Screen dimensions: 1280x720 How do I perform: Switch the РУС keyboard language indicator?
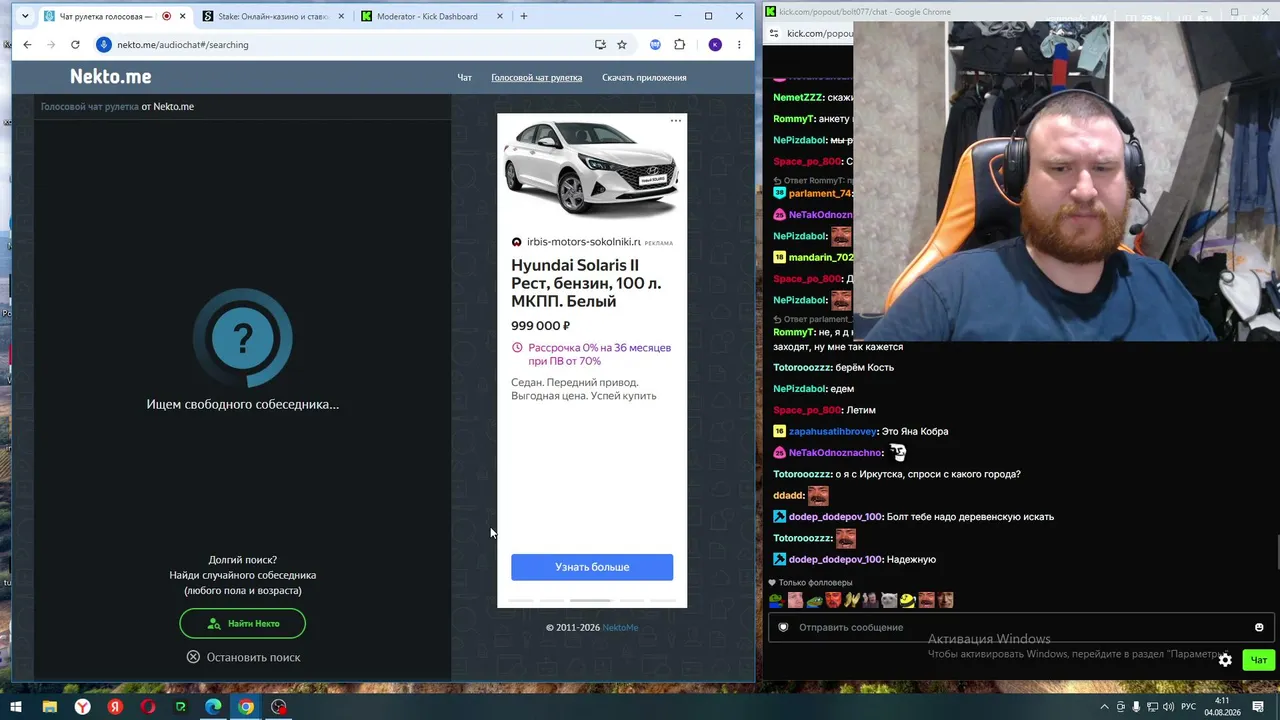coord(1189,707)
